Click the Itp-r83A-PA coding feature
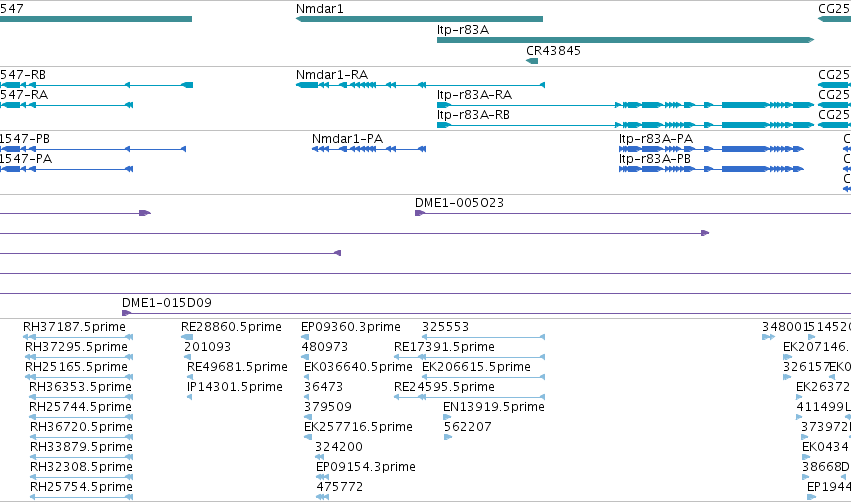851x502 pixels. coord(711,149)
